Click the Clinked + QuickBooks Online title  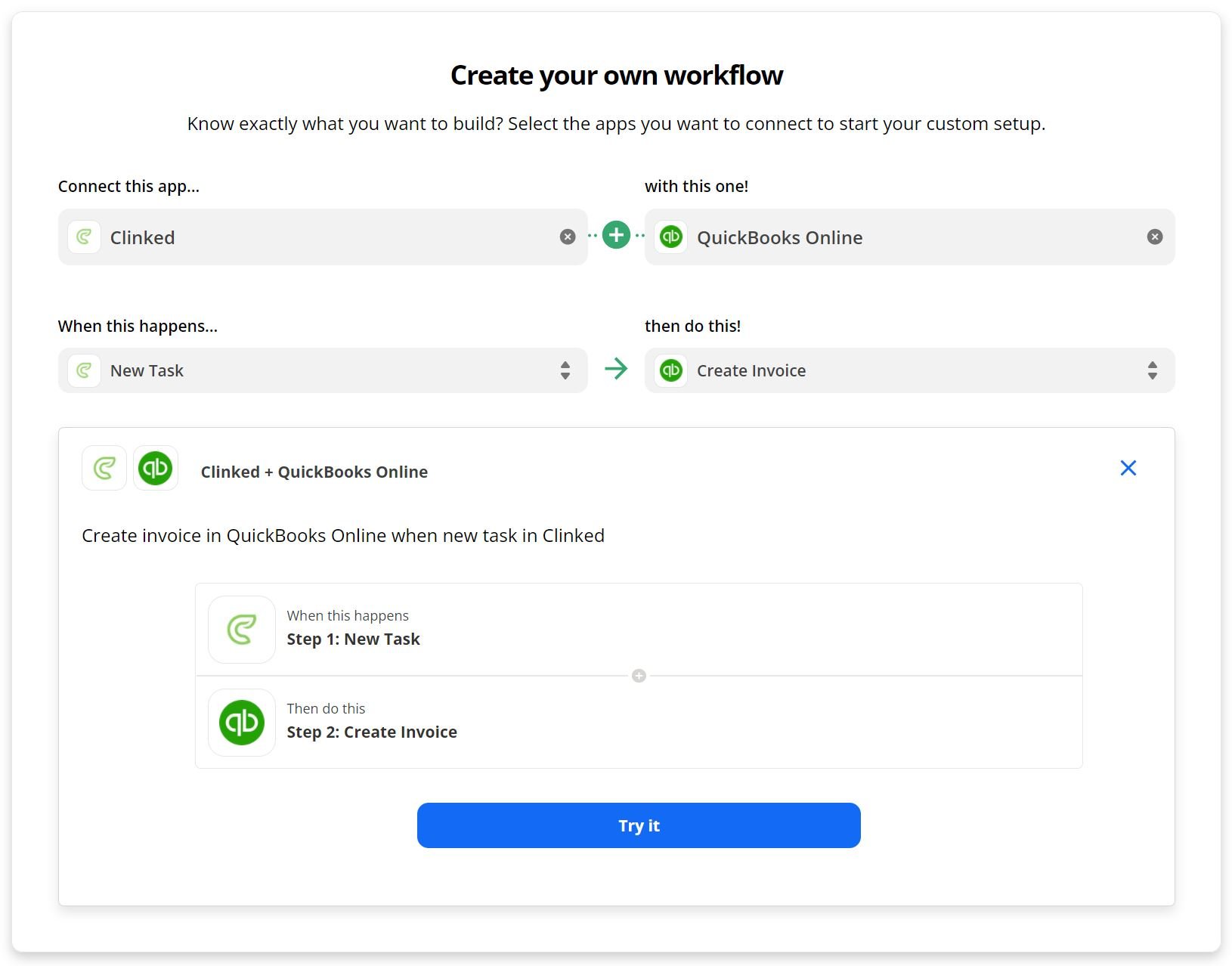[314, 472]
